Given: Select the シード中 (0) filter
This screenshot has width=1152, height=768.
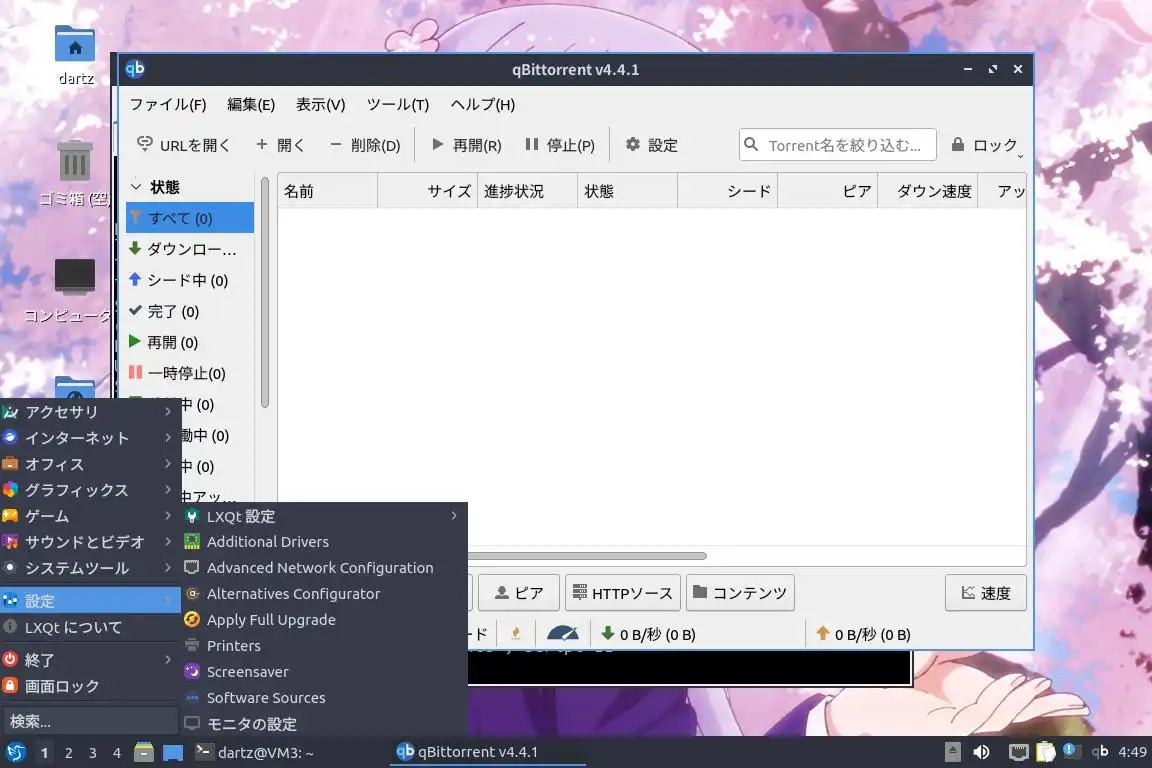Looking at the screenshot, I should (x=190, y=280).
